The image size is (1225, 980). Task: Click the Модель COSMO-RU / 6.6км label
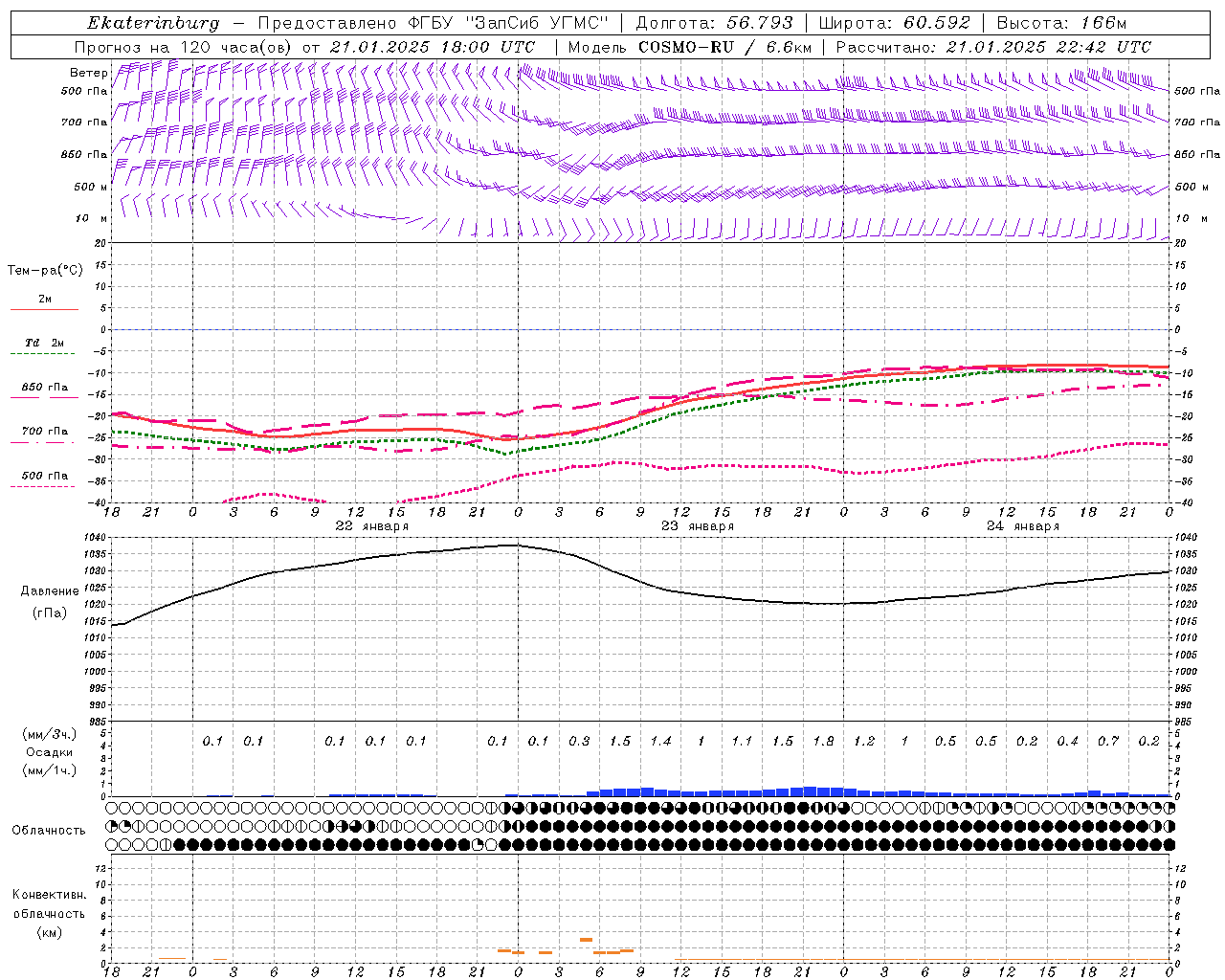click(690, 47)
